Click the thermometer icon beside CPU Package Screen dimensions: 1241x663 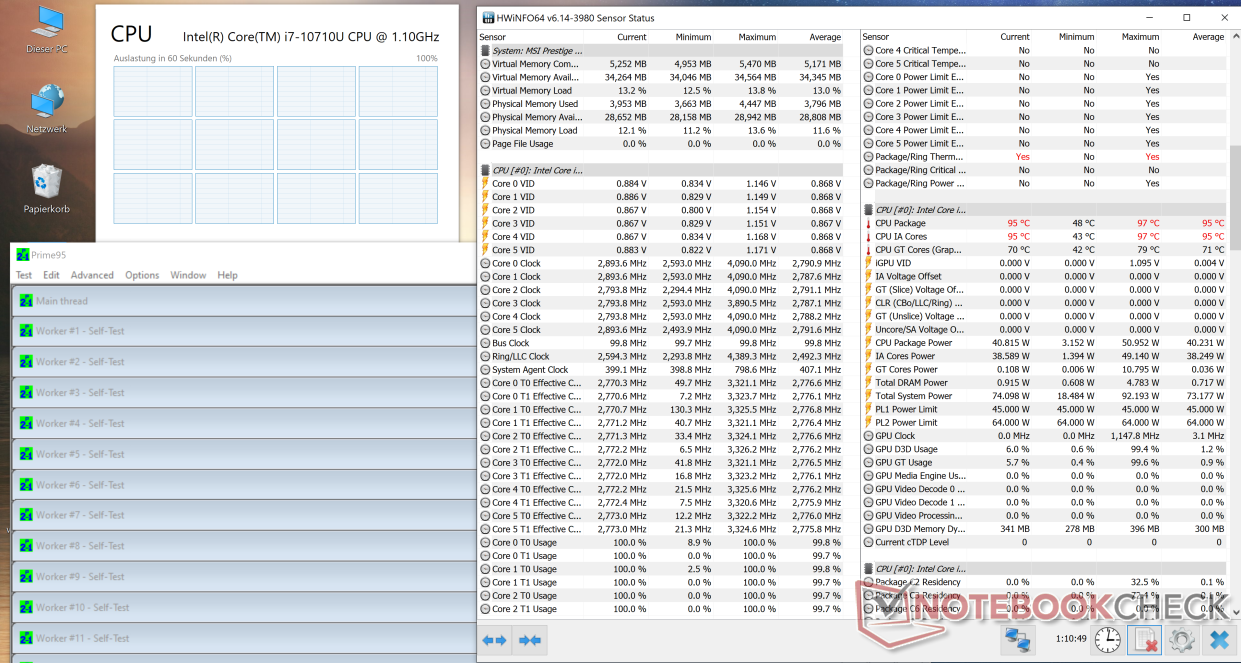[868, 223]
